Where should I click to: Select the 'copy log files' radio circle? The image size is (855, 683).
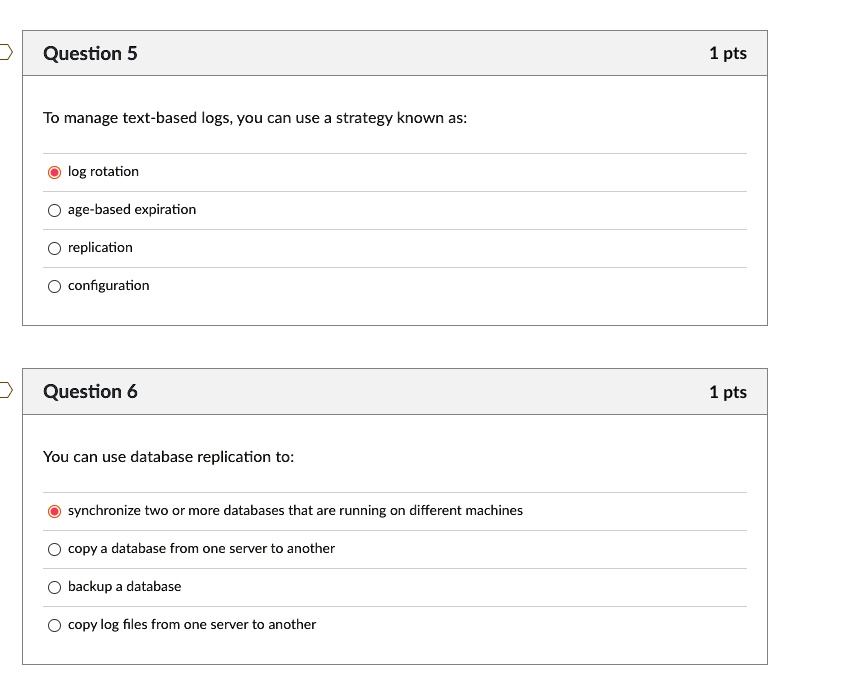tap(54, 625)
